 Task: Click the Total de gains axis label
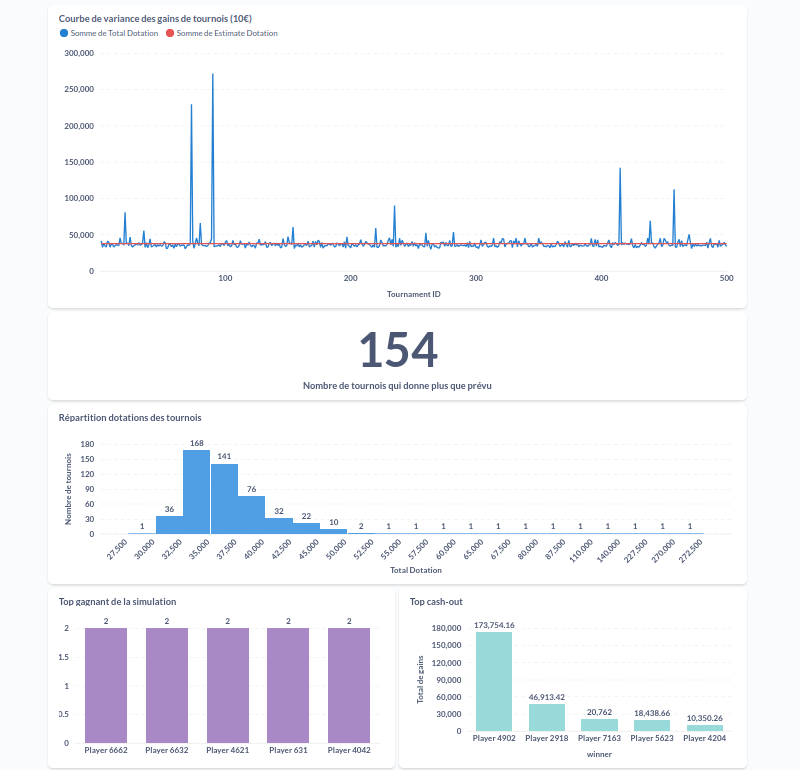[420, 679]
